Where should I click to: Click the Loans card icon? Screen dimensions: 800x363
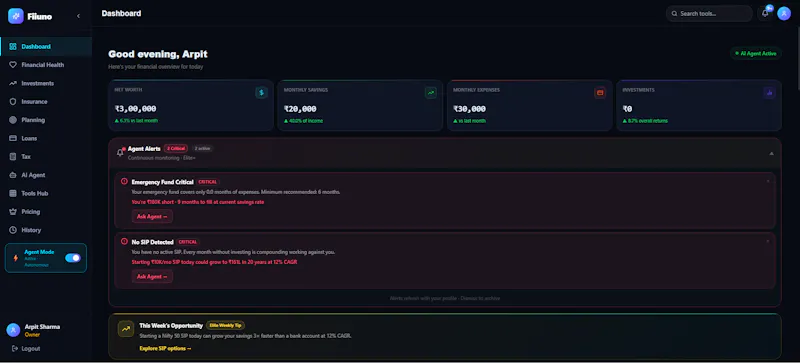(13, 138)
